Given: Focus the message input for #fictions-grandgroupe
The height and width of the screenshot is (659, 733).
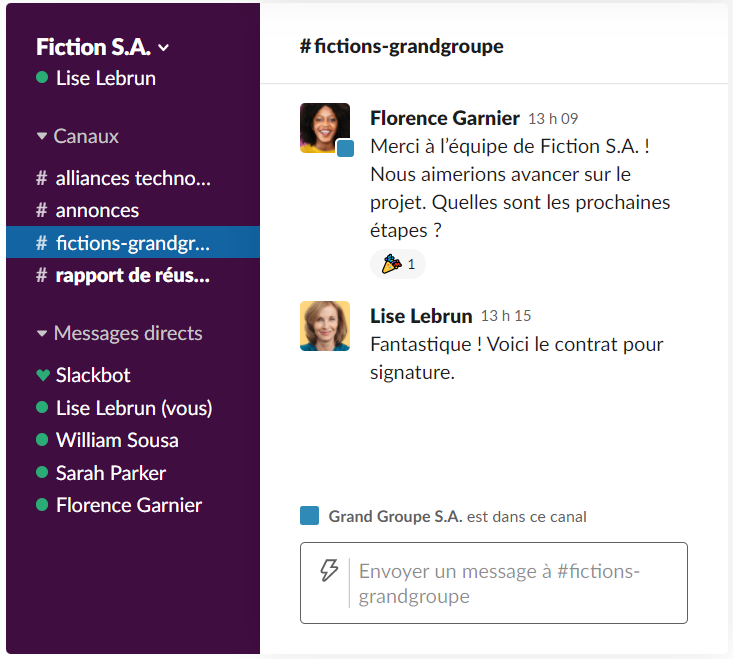Looking at the screenshot, I should pos(510,584).
